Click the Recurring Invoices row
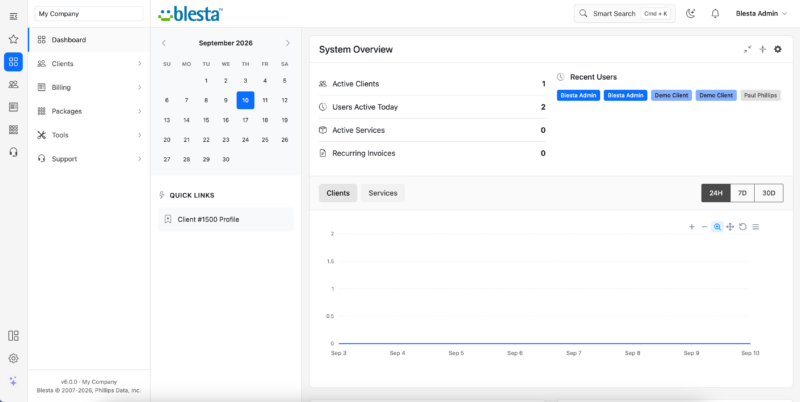The height and width of the screenshot is (402, 800). coord(432,153)
